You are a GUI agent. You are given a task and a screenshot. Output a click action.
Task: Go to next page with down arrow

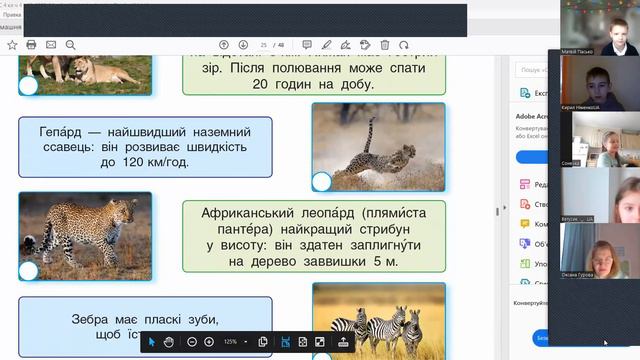243,45
